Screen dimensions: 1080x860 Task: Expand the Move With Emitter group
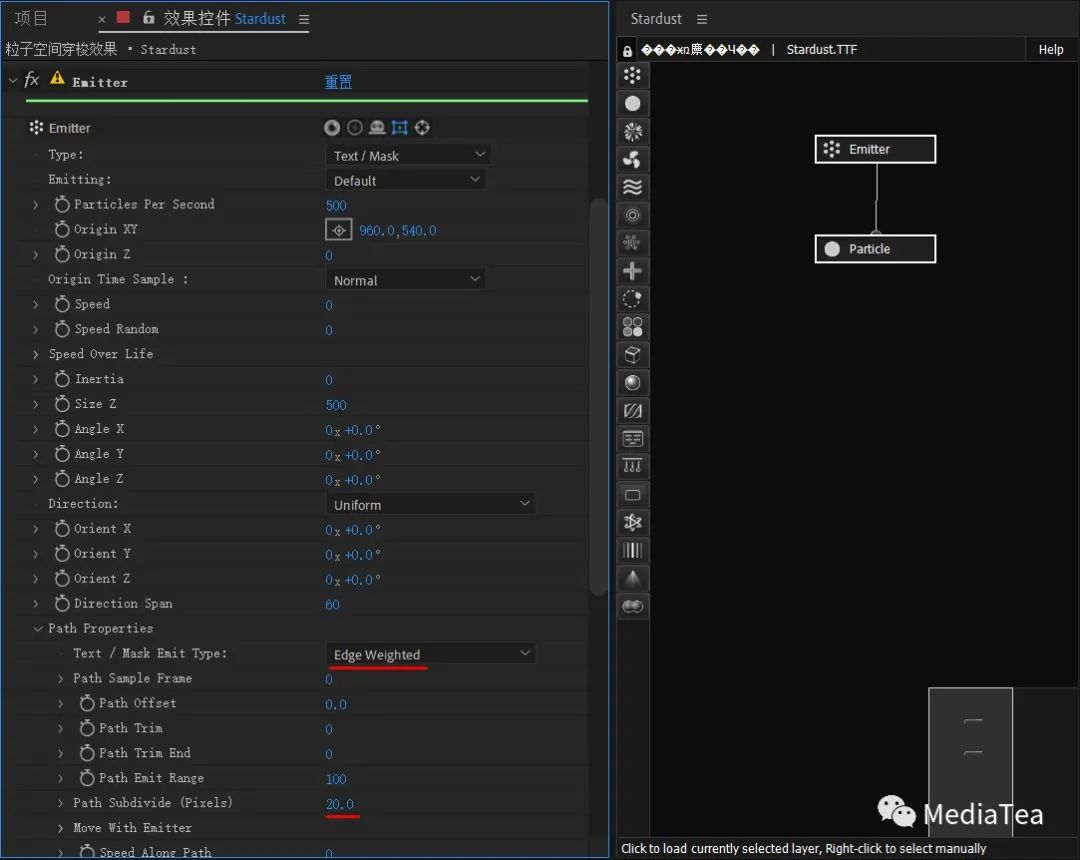[61, 828]
